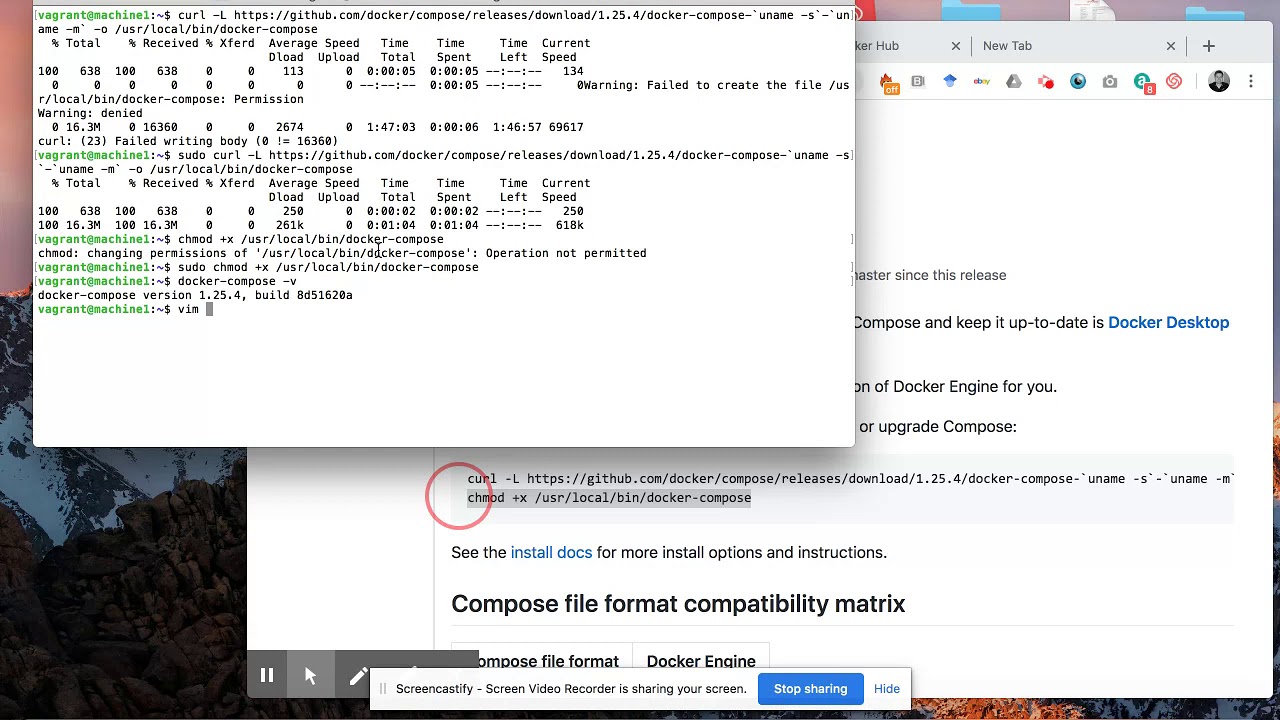
Task: Click the 'Operation not permitted' error line
Action: coord(342,254)
